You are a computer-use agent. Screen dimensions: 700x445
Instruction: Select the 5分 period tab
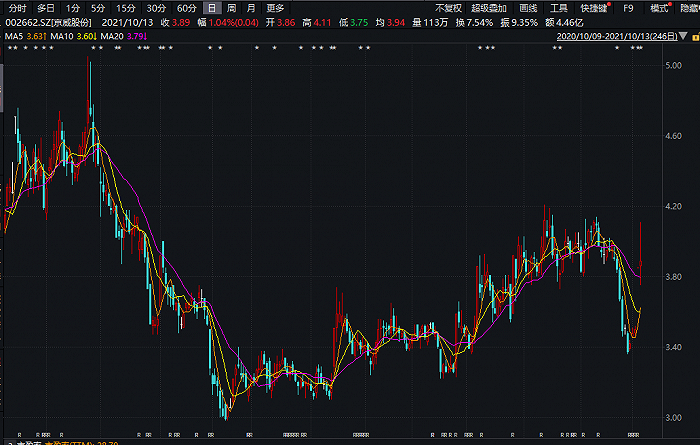pyautogui.click(x=98, y=8)
